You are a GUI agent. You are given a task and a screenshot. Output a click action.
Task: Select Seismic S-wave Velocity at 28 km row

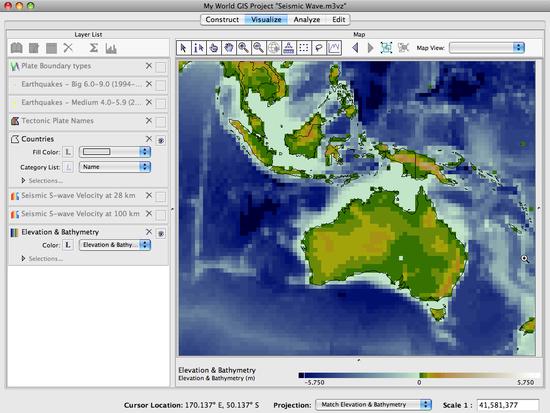point(88,196)
